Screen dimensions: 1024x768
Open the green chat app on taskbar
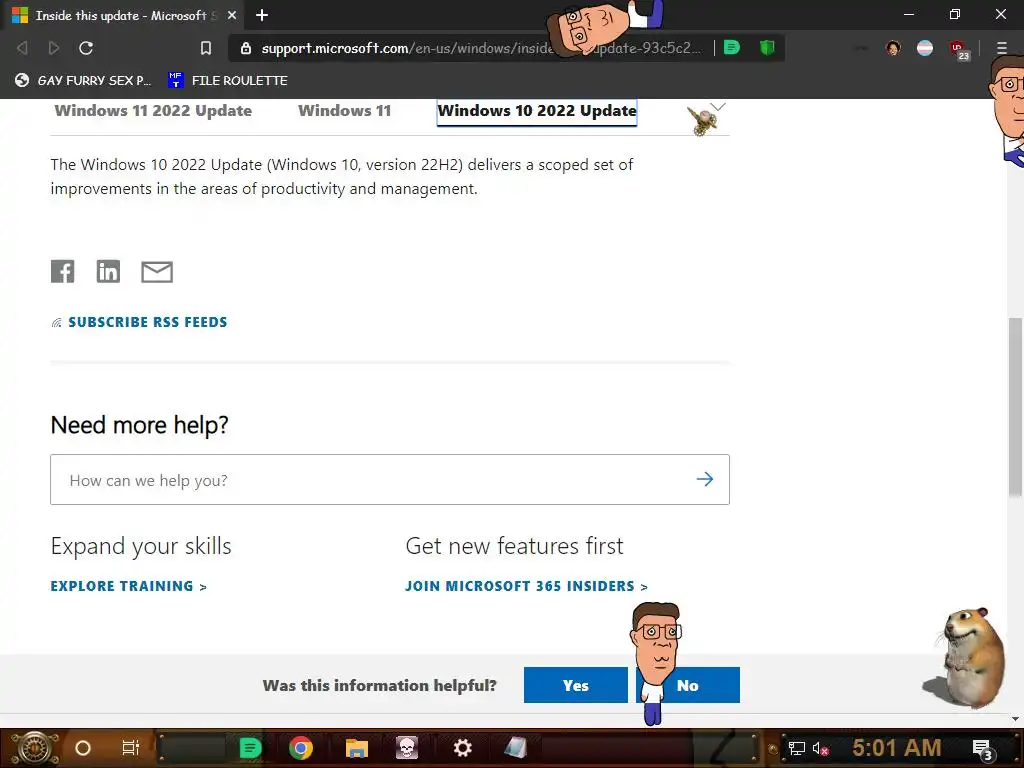coord(250,748)
